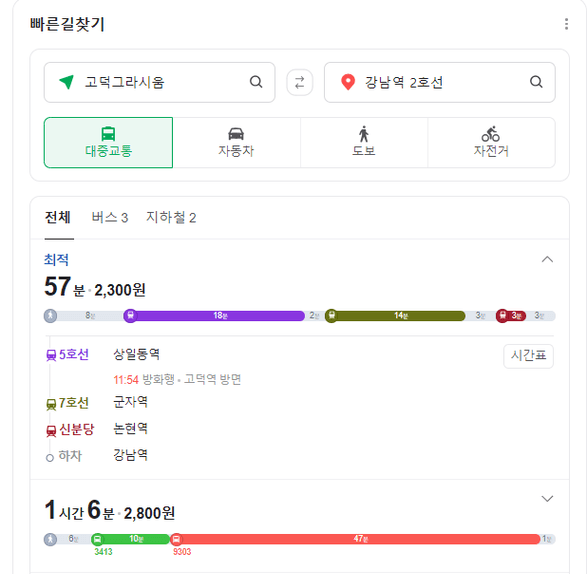The width and height of the screenshot is (587, 574).
Task: Select the 대중교통 transit mode
Action: 109,143
